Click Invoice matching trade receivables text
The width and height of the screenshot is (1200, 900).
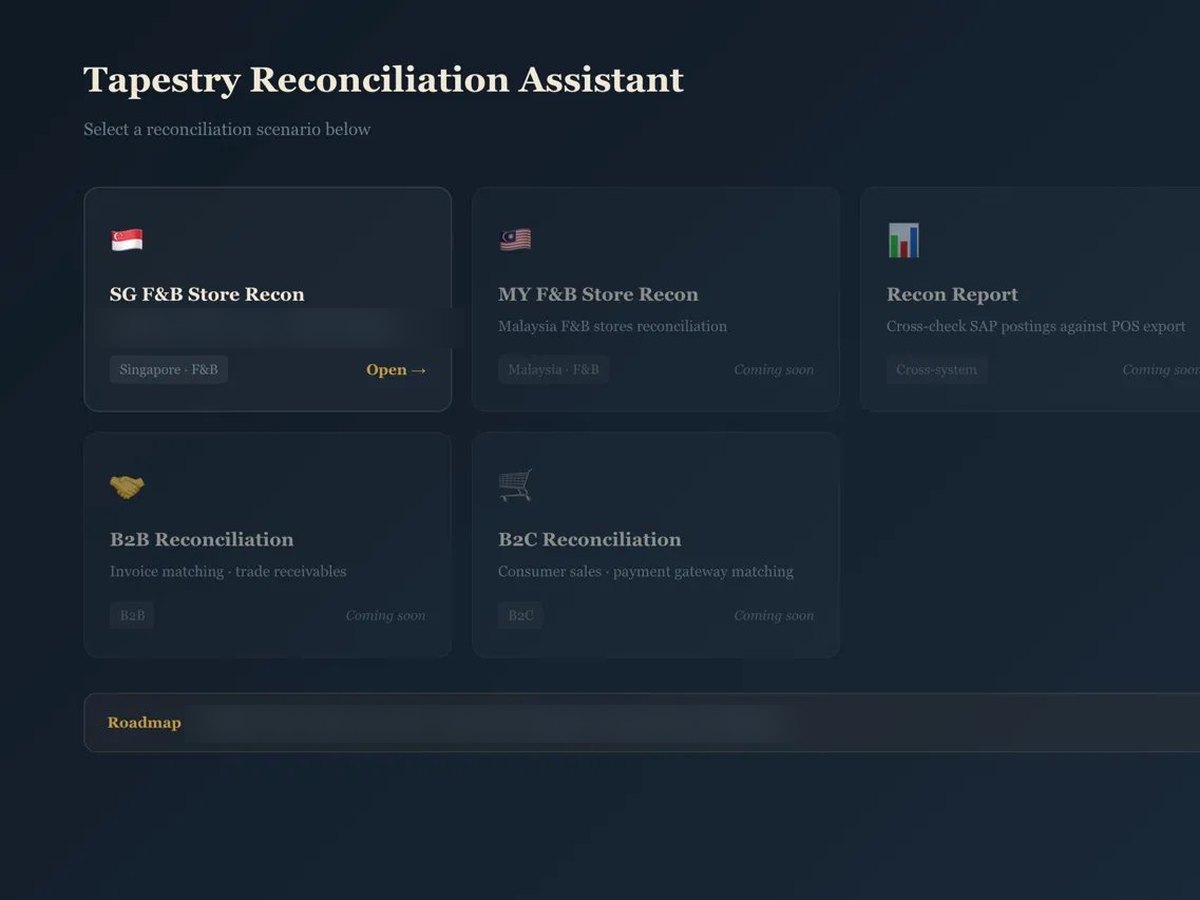(x=228, y=572)
